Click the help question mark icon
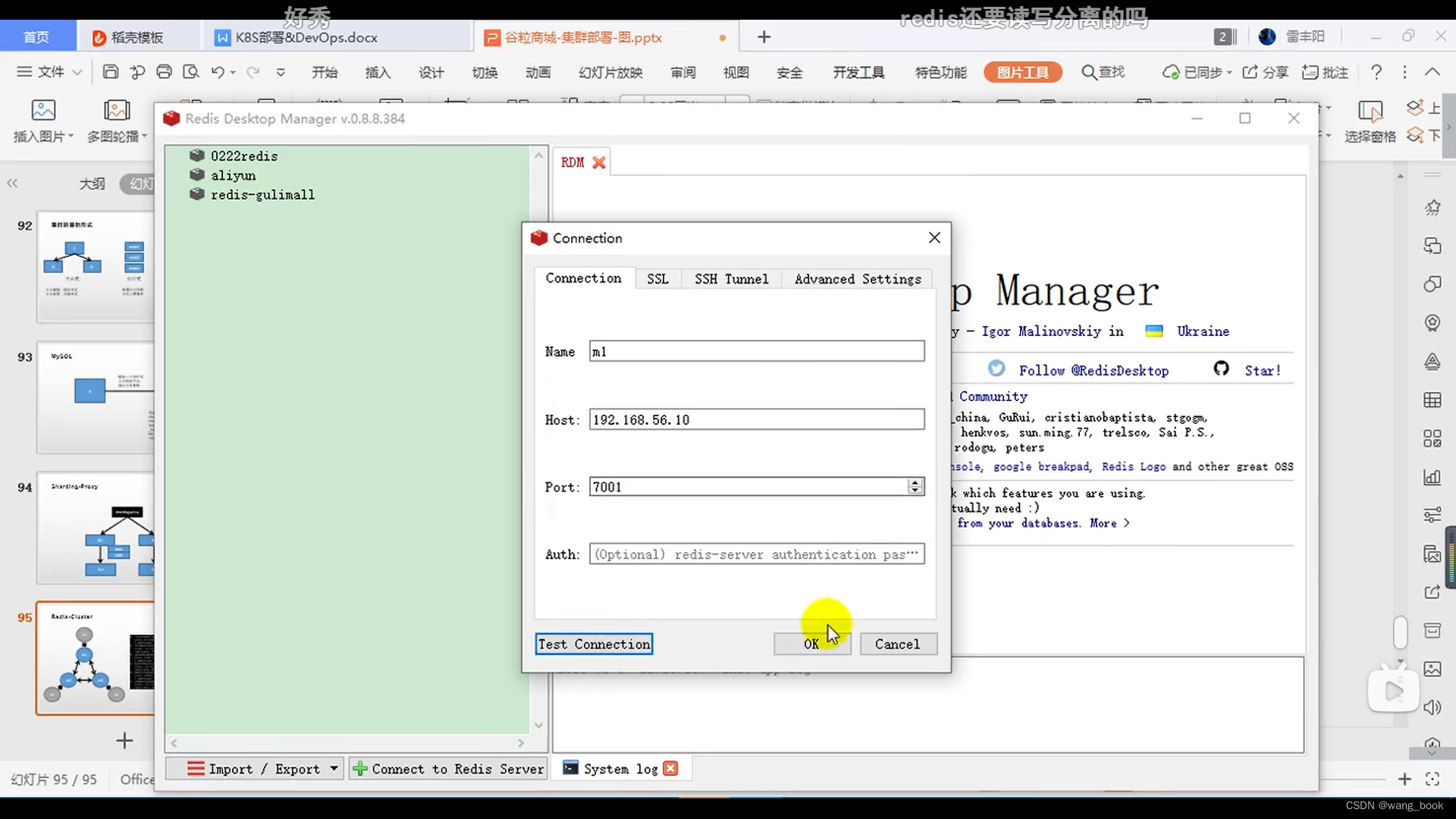The width and height of the screenshot is (1456, 819). coord(1376,72)
